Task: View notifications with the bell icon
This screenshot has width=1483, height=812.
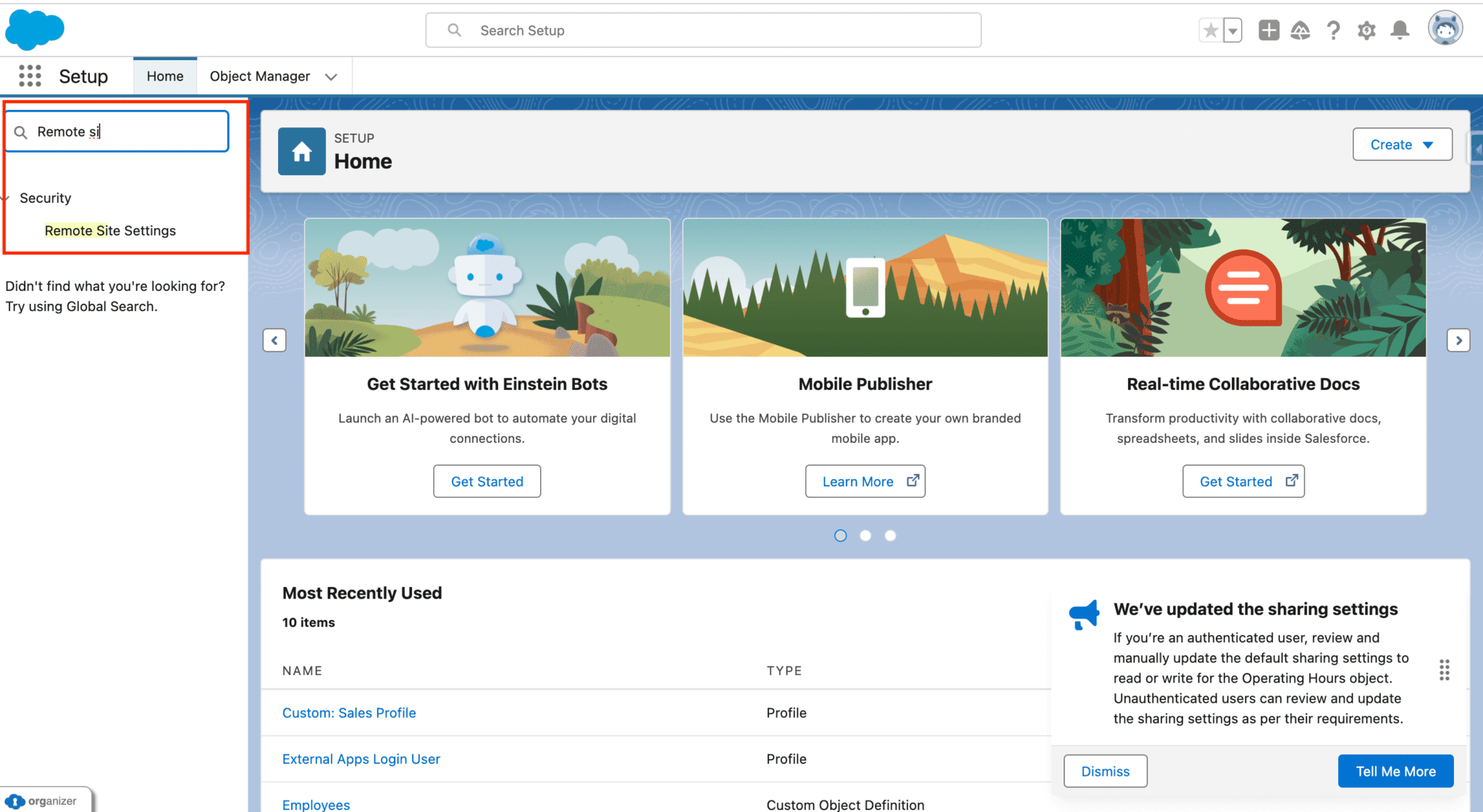Action: pos(1400,30)
